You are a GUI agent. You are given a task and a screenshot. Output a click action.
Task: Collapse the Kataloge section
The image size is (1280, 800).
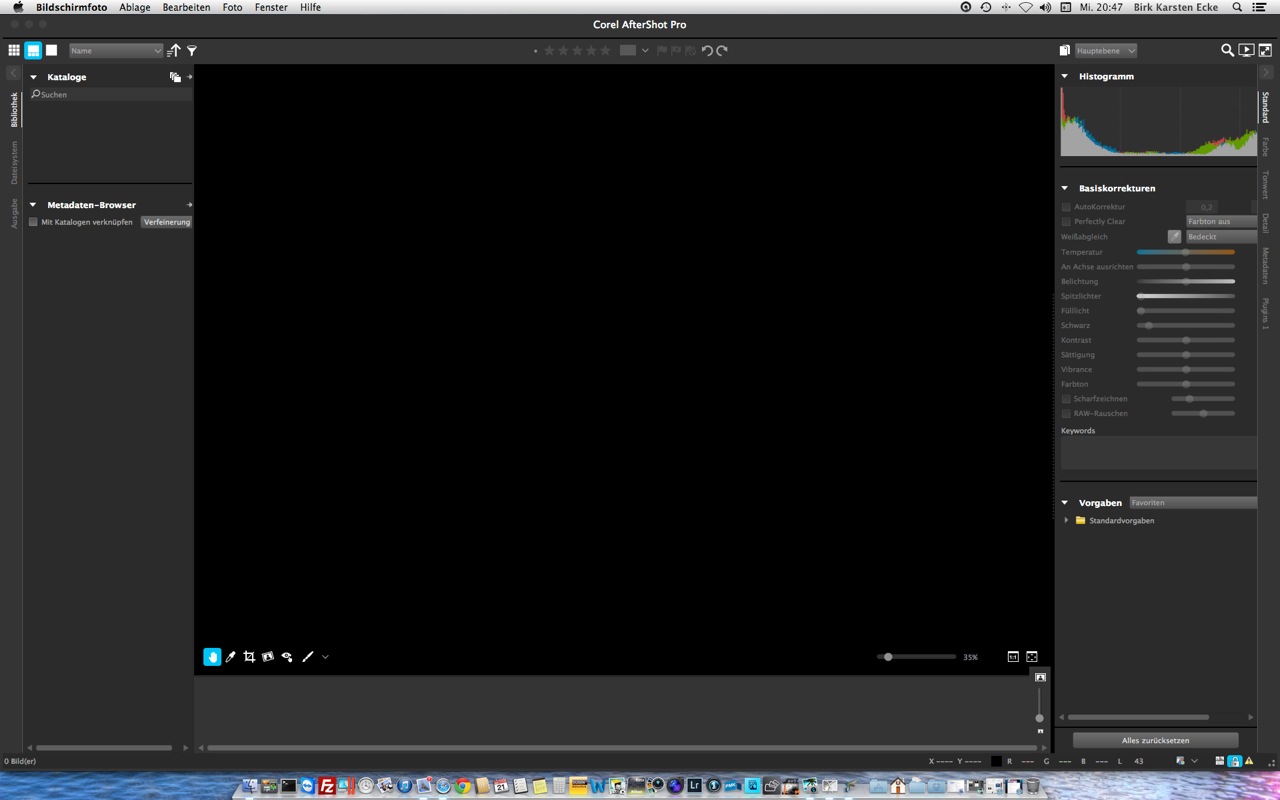pyautogui.click(x=33, y=77)
